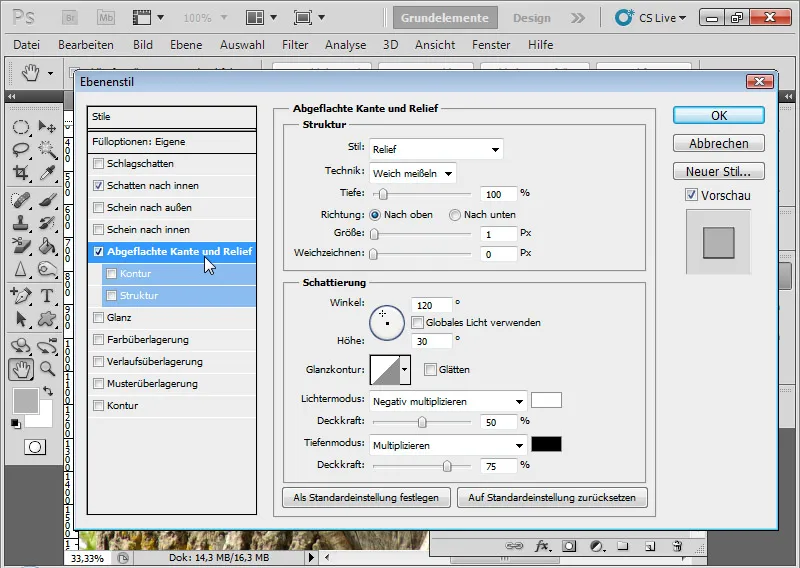
Task: Select the Add Anchor Point pen tool
Action: pos(20,295)
